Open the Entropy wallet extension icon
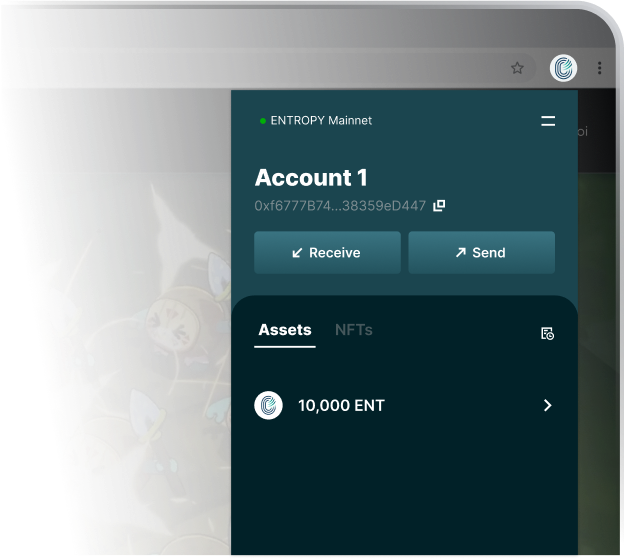The width and height of the screenshot is (625, 560). pyautogui.click(x=563, y=68)
